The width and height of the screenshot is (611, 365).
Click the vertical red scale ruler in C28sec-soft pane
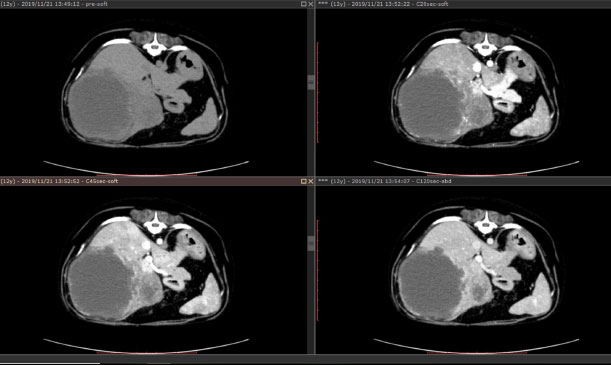[x=318, y=92]
